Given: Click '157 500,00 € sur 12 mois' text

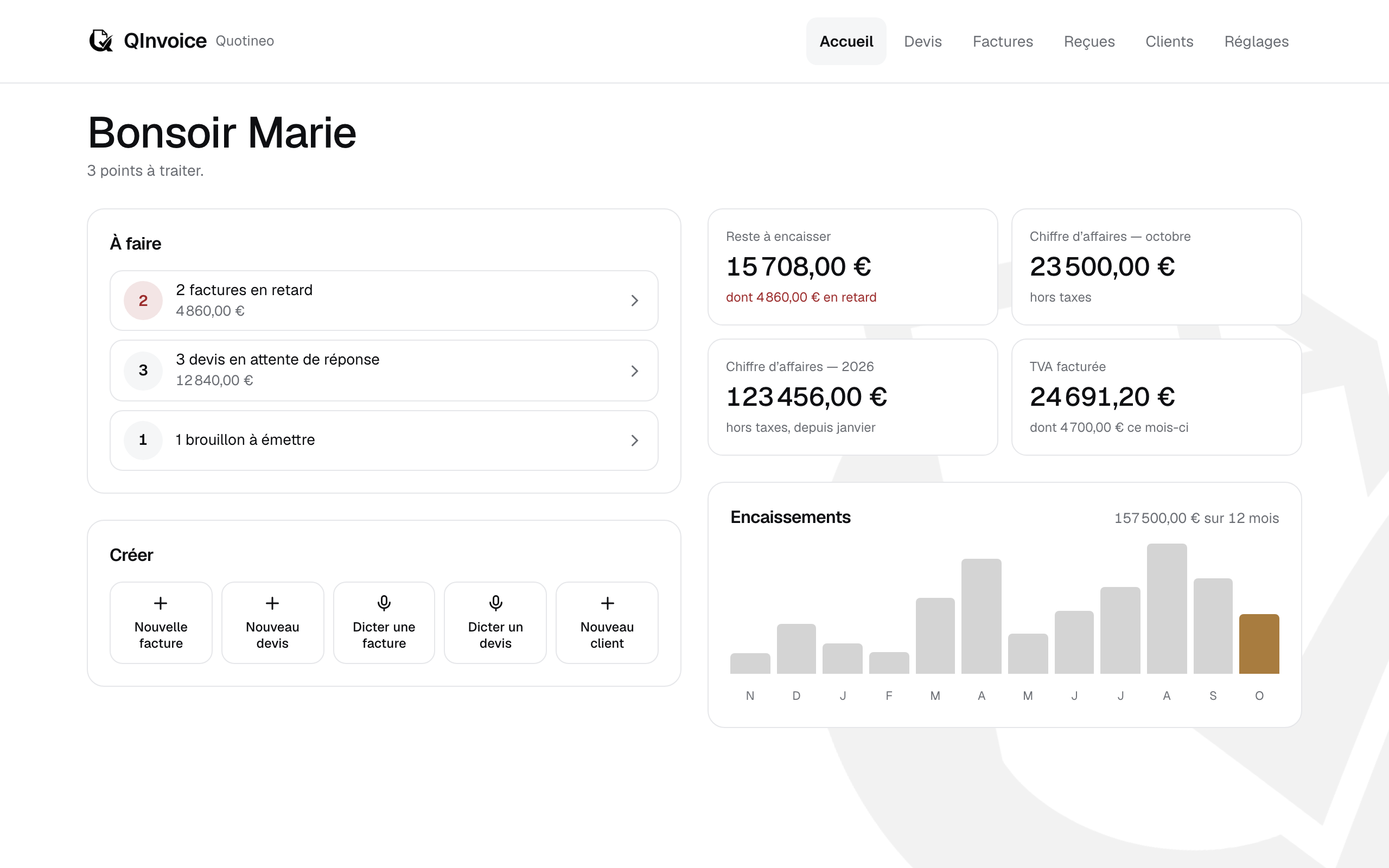Looking at the screenshot, I should (x=1196, y=518).
